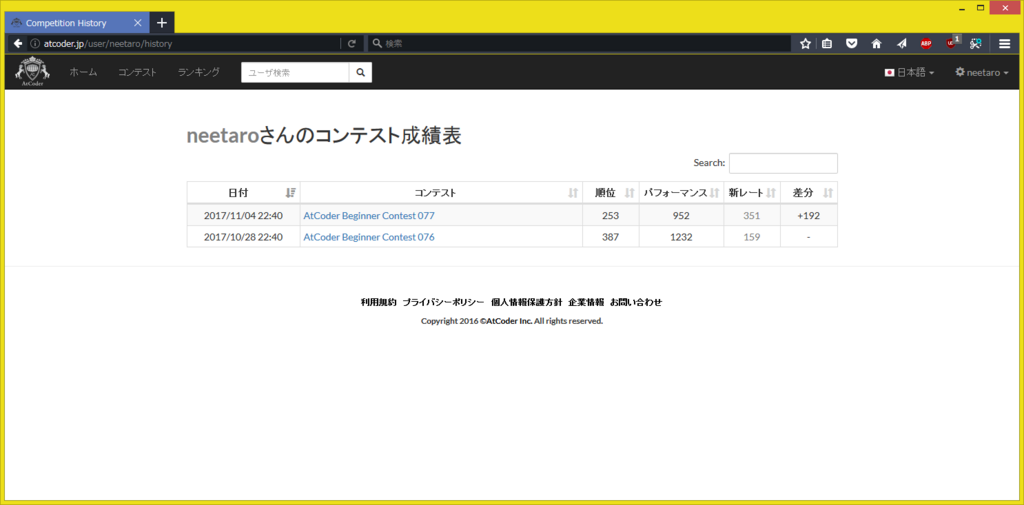Viewport: 1024px width, 505px height.
Task: Click the rank value 387
Action: tap(611, 237)
